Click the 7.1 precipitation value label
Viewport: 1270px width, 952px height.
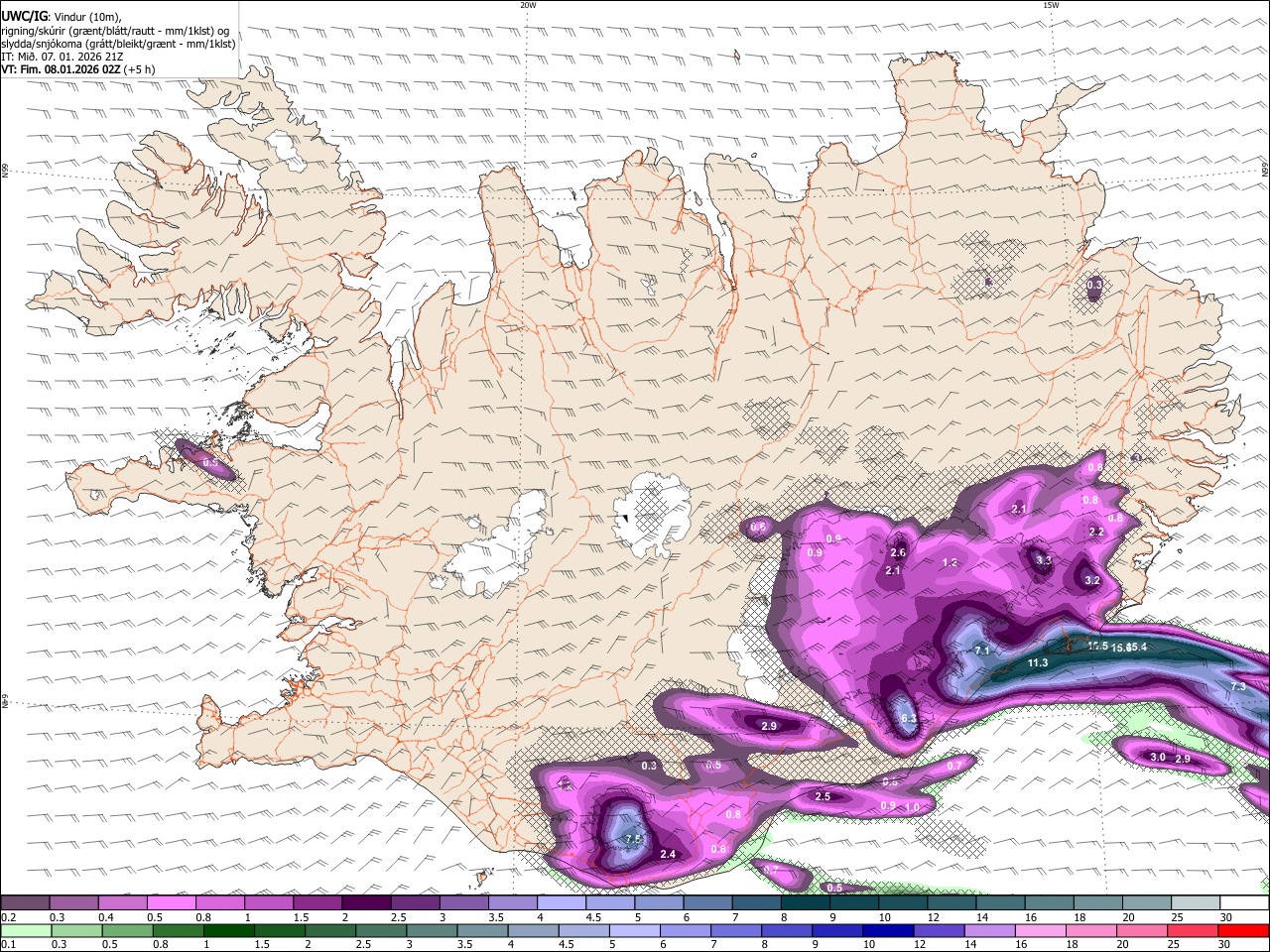983,651
